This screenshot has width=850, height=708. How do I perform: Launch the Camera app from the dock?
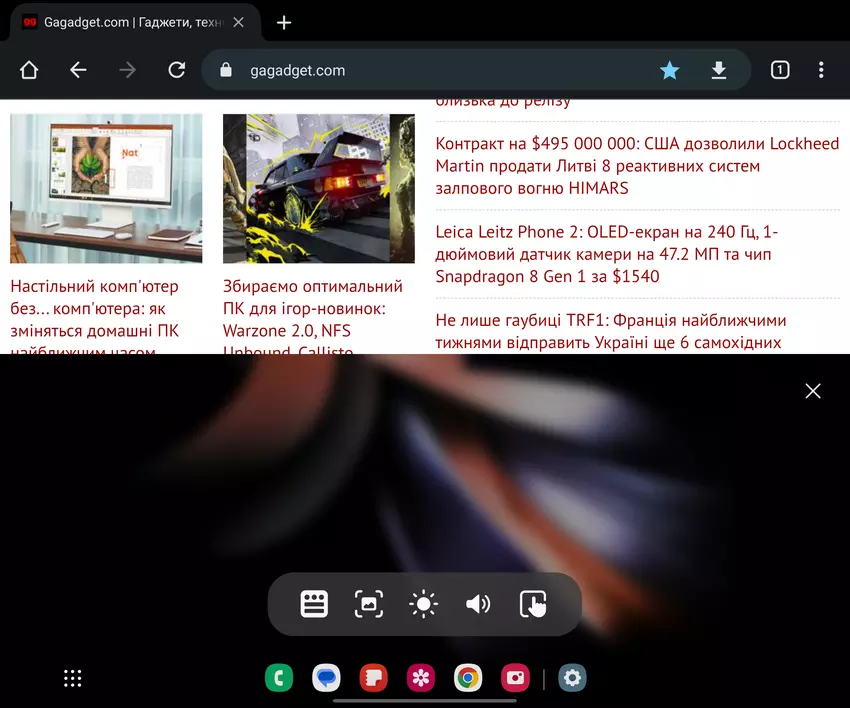click(515, 678)
